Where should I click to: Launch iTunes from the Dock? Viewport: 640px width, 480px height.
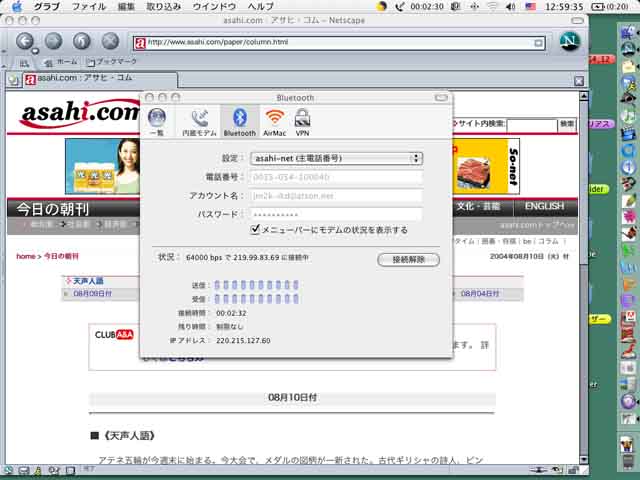tap(628, 116)
